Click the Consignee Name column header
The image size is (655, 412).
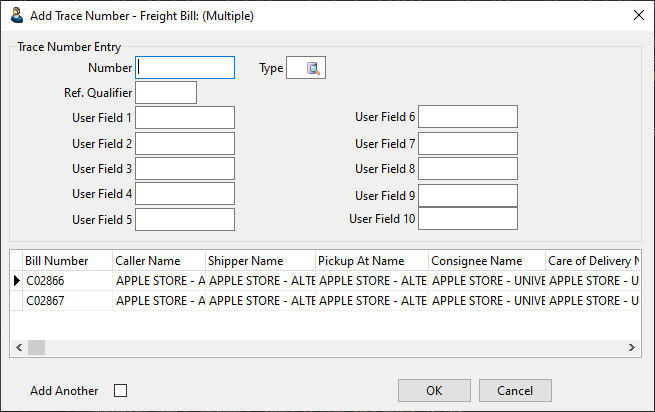click(x=486, y=261)
